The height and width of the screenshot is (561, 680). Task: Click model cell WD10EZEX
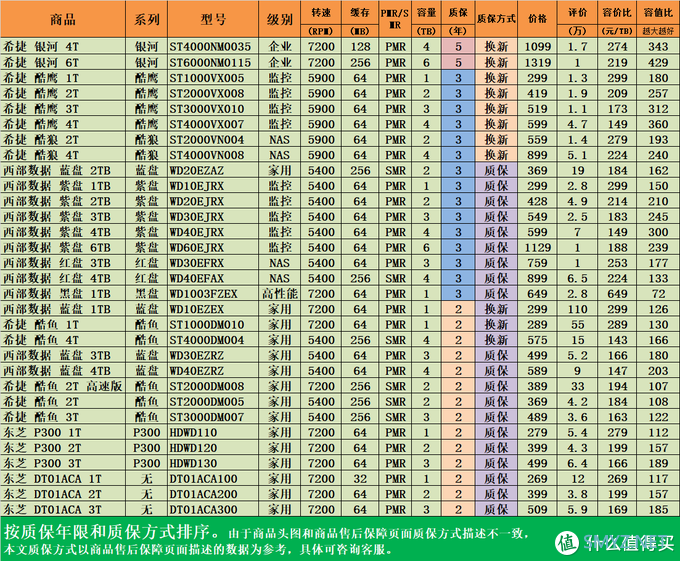point(197,309)
